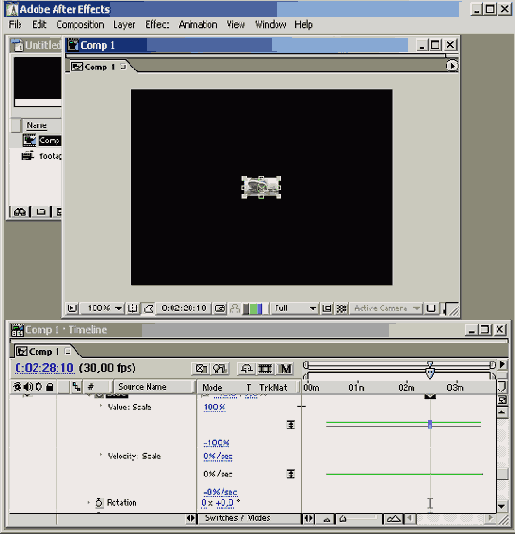Click Switches / Modes button
Viewport: 515px width, 534px height.
point(238,518)
